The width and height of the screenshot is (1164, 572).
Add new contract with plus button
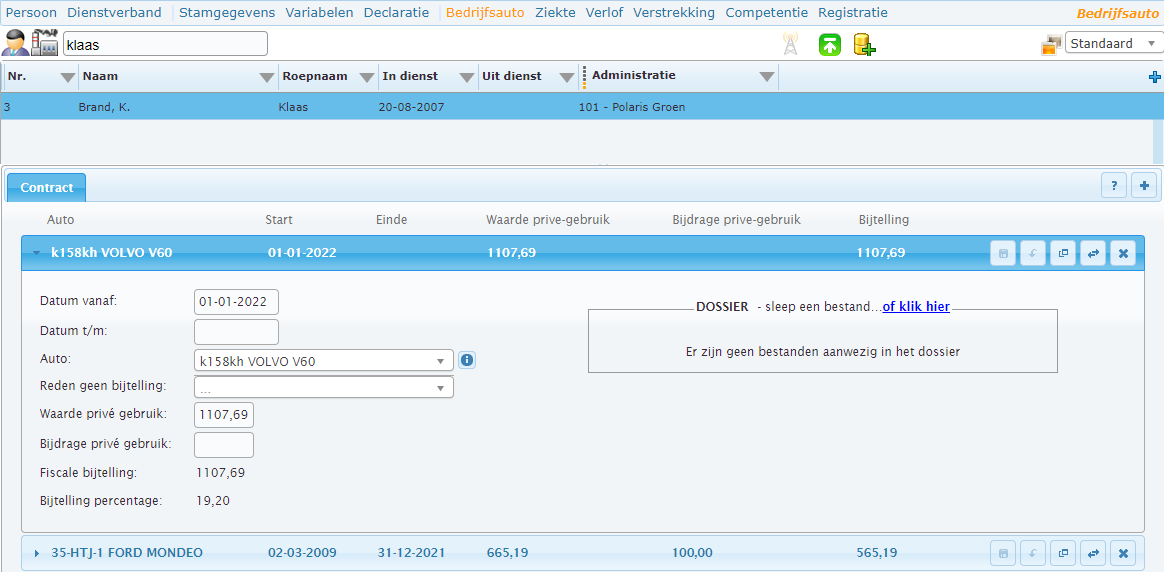point(1144,186)
